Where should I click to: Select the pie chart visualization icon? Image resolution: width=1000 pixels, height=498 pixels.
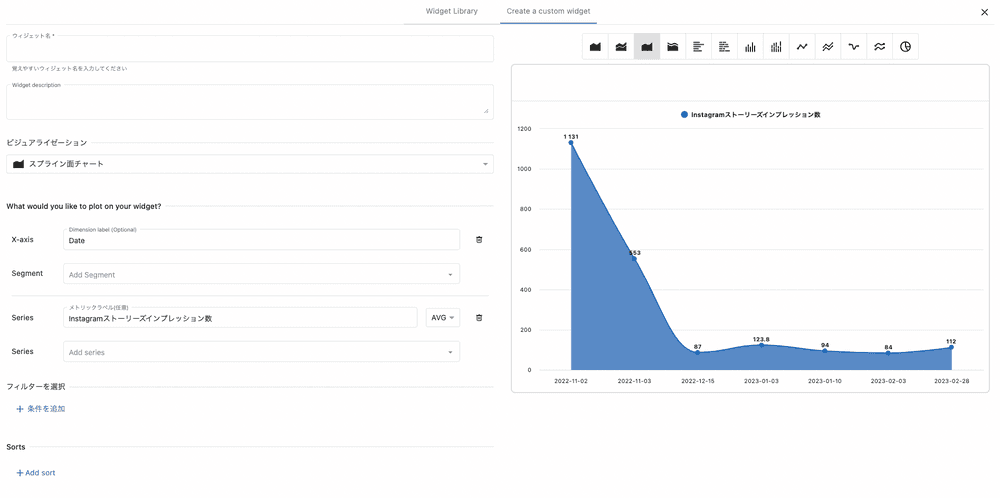[x=905, y=47]
